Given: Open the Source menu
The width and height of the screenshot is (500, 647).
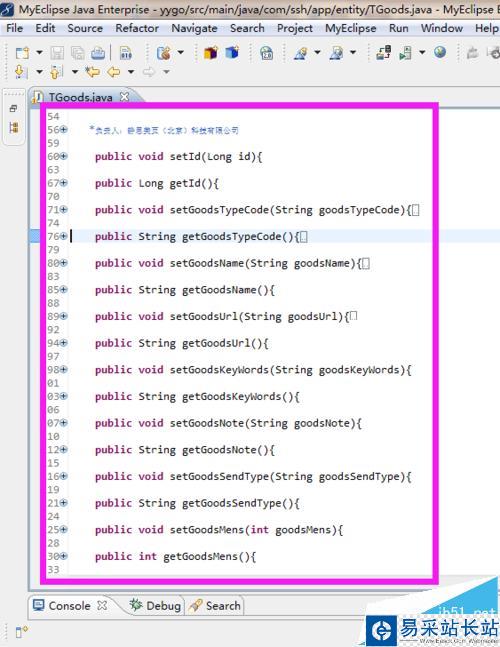Looking at the screenshot, I should coord(85,28).
